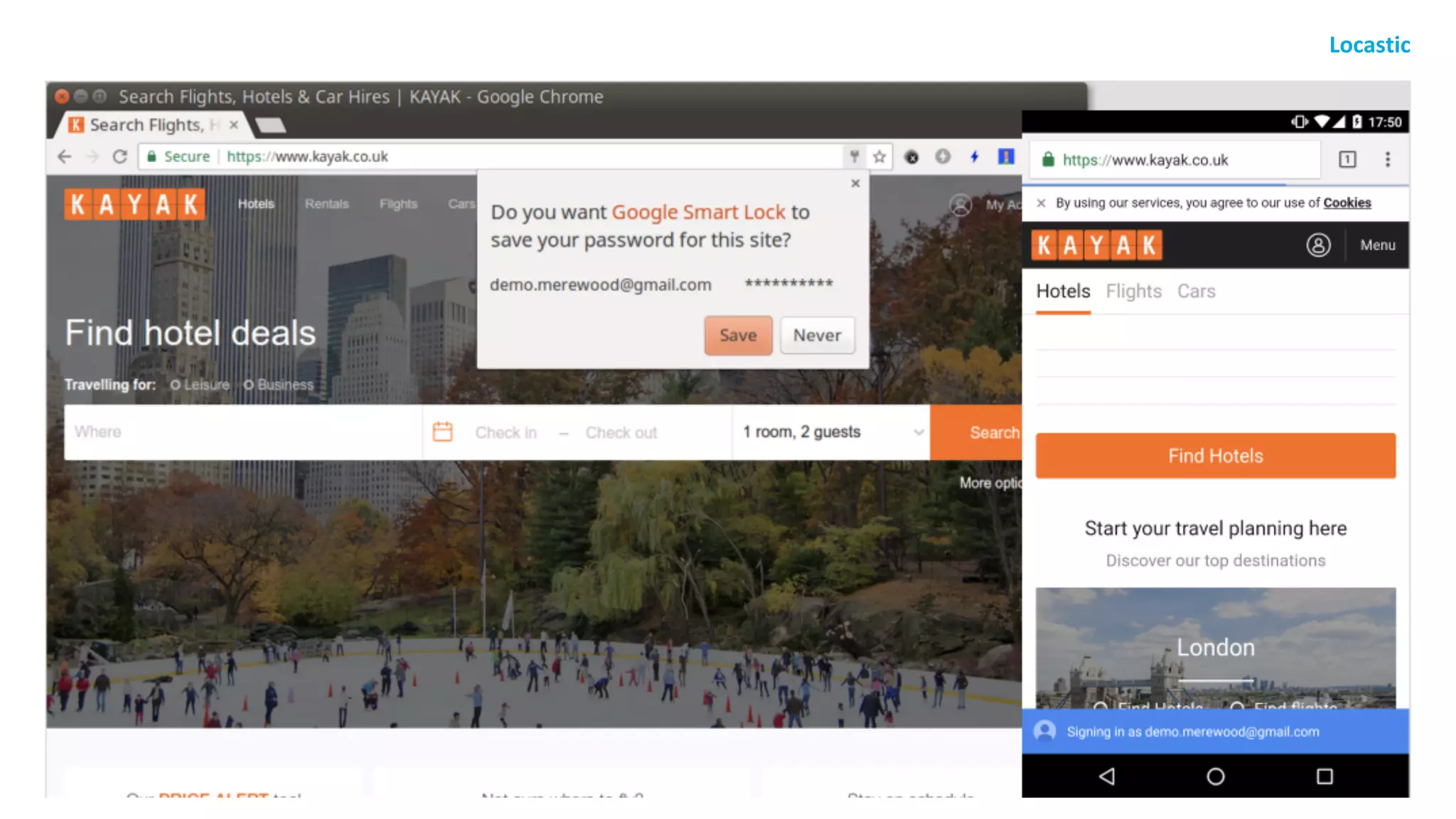Image resolution: width=1456 pixels, height=819 pixels.
Task: Open the mobile Menu
Action: (1377, 245)
